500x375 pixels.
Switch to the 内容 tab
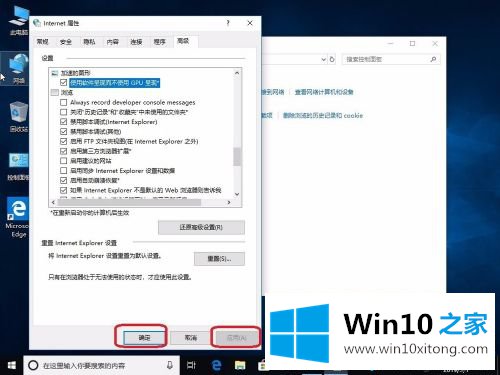(113, 42)
